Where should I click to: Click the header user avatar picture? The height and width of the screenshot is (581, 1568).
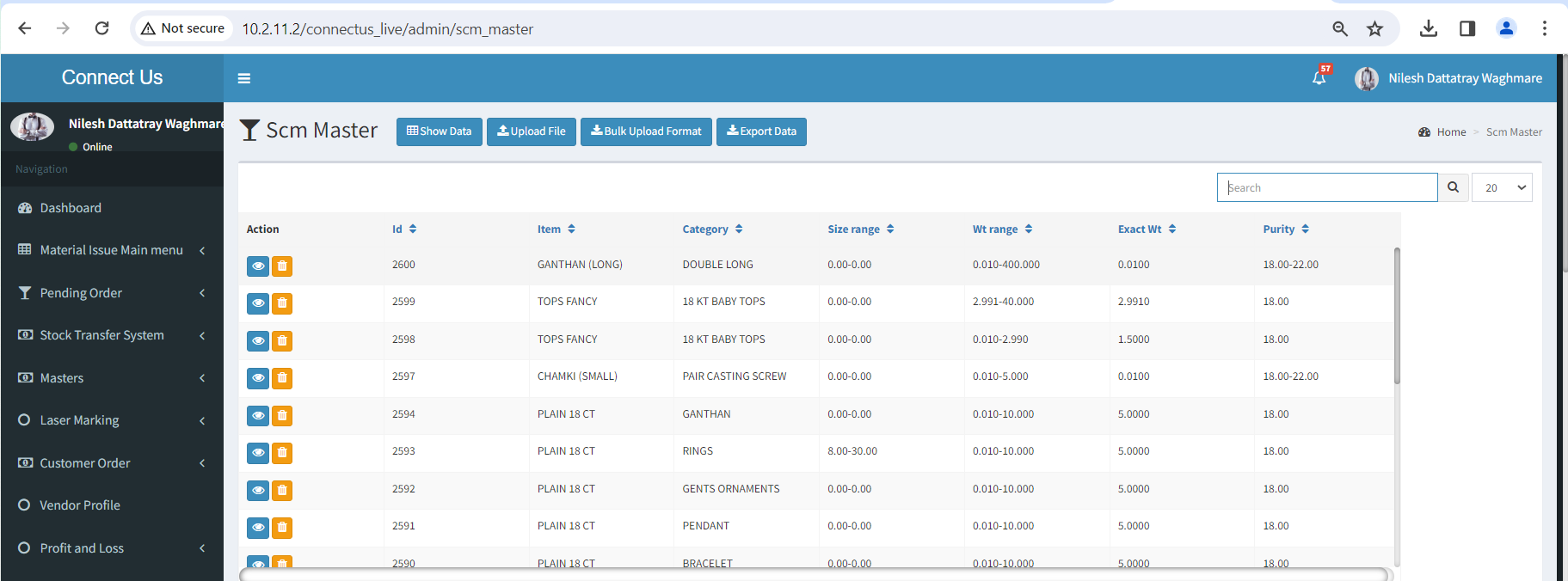pos(1366,78)
